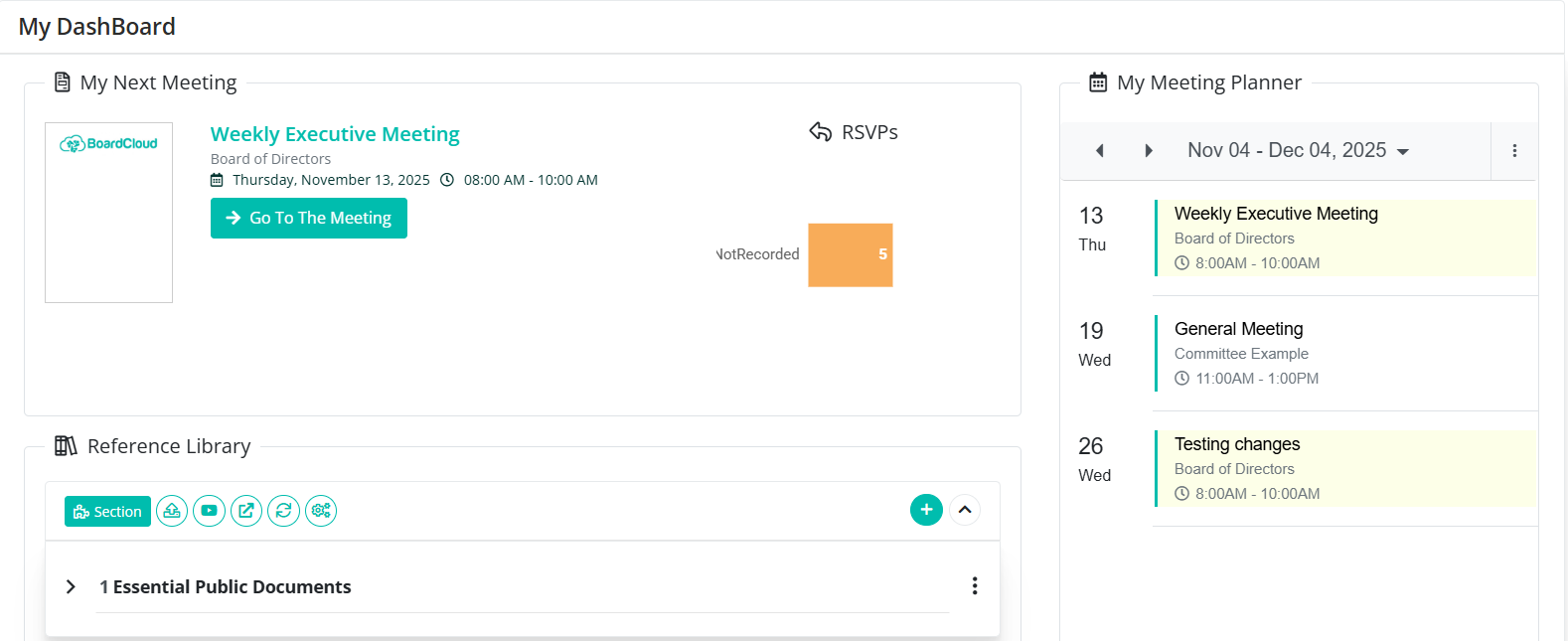Open the Nov 04 - Dec 04 date dropdown
The height and width of the screenshot is (641, 1568).
1298,151
